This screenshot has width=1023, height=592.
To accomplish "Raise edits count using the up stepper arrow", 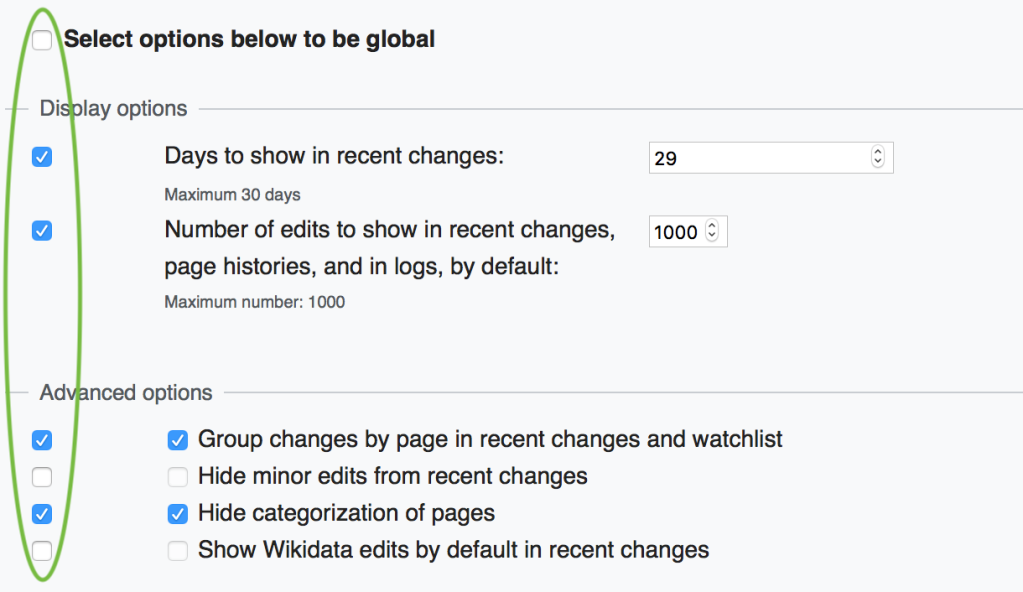I will coord(712,225).
